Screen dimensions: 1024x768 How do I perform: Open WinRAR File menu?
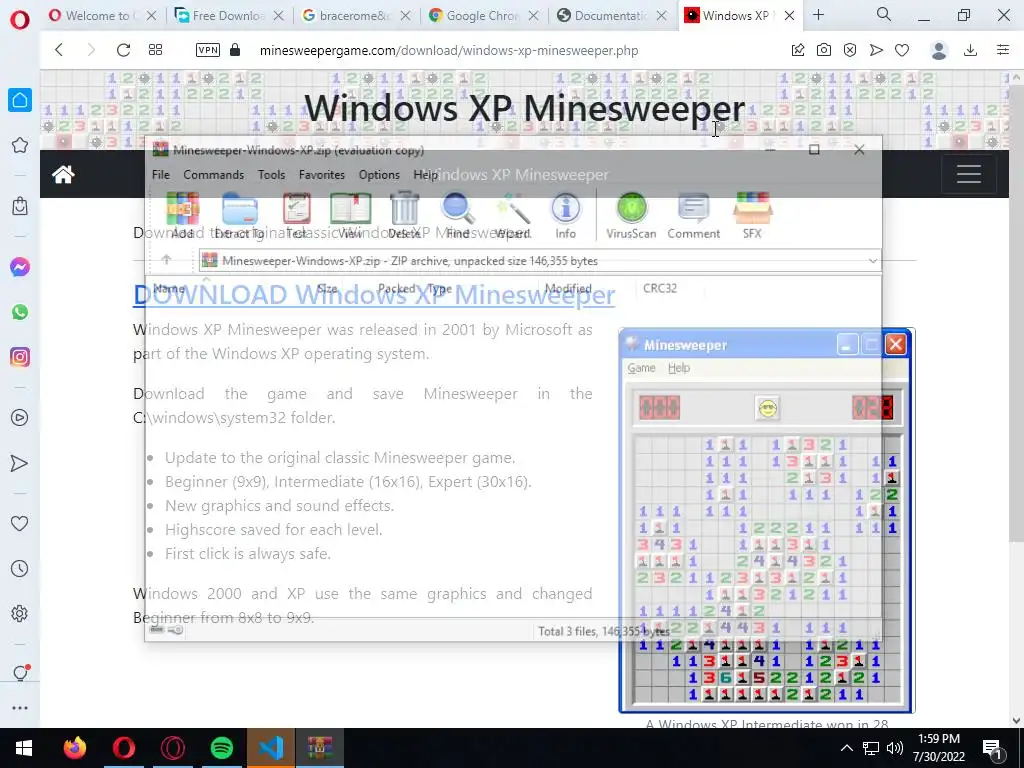coord(161,174)
